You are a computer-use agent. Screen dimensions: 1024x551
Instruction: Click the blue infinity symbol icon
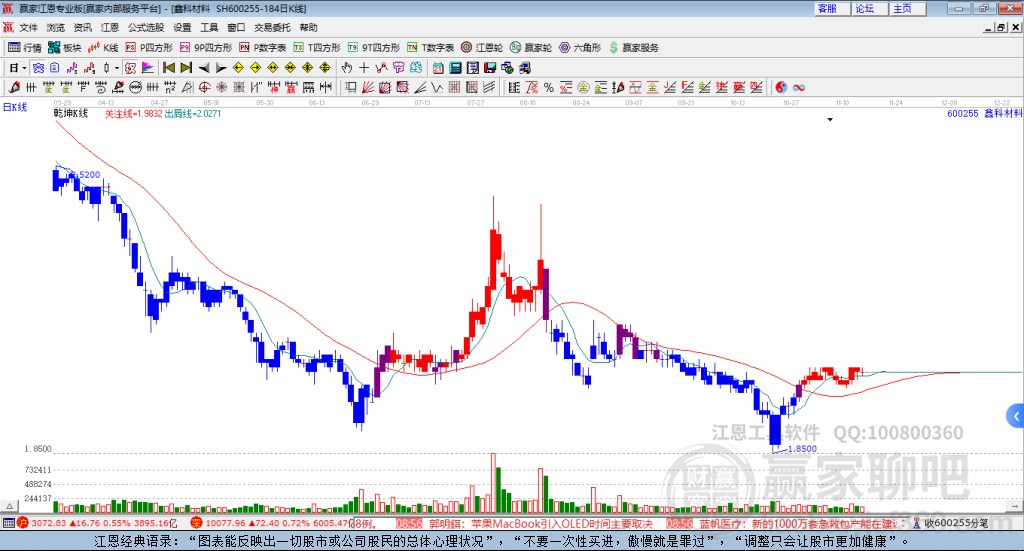click(x=799, y=87)
